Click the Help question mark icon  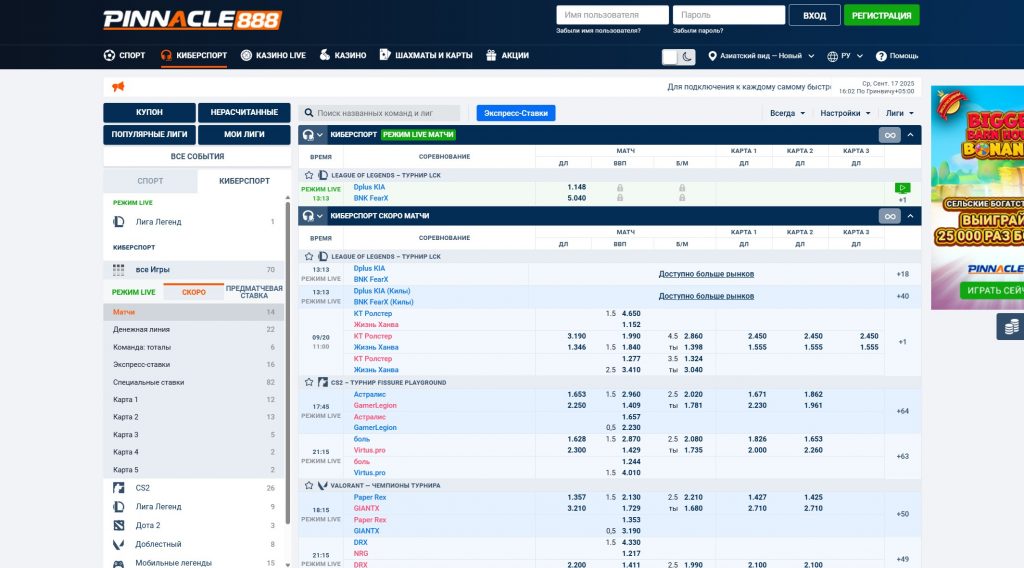tap(882, 57)
